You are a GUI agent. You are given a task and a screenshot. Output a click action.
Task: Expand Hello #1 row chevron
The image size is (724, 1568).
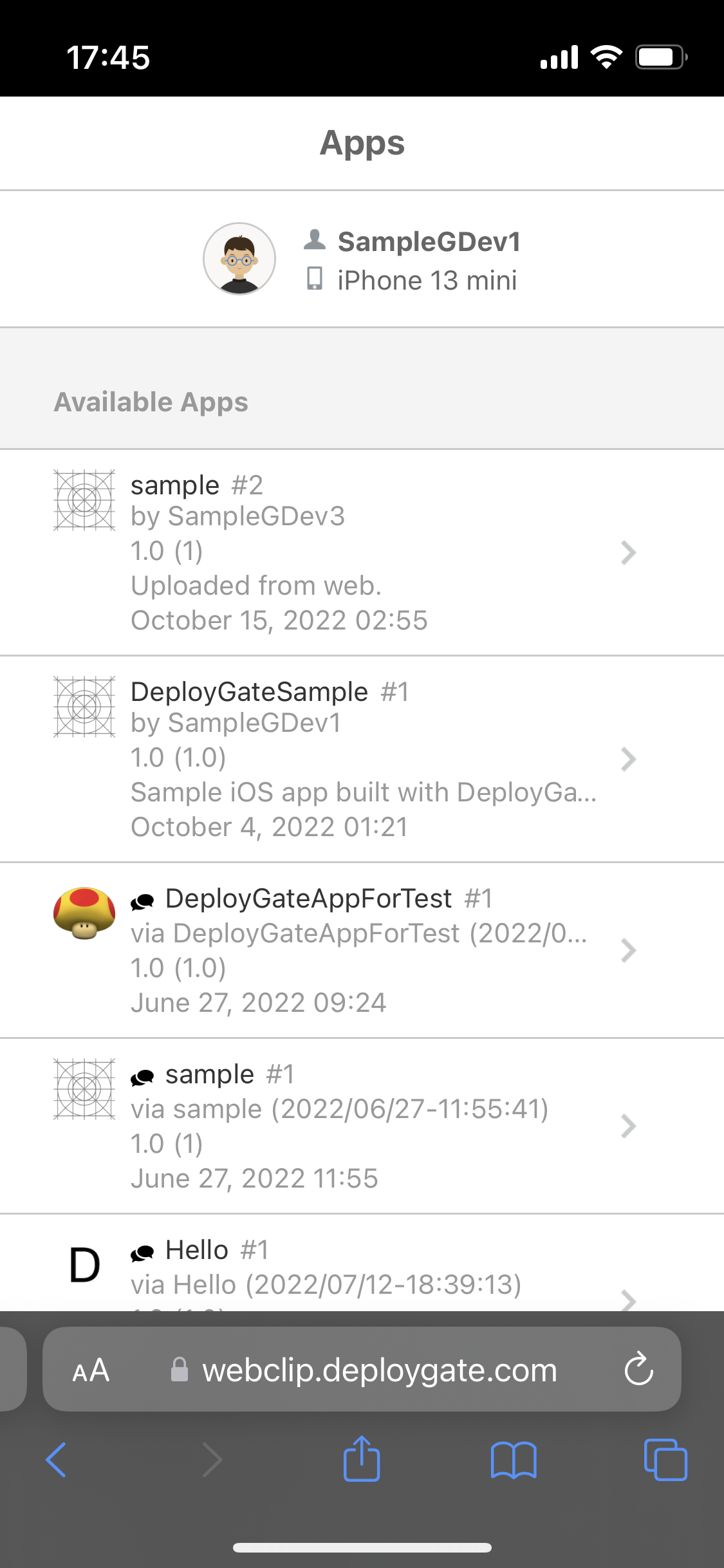coord(628,1300)
